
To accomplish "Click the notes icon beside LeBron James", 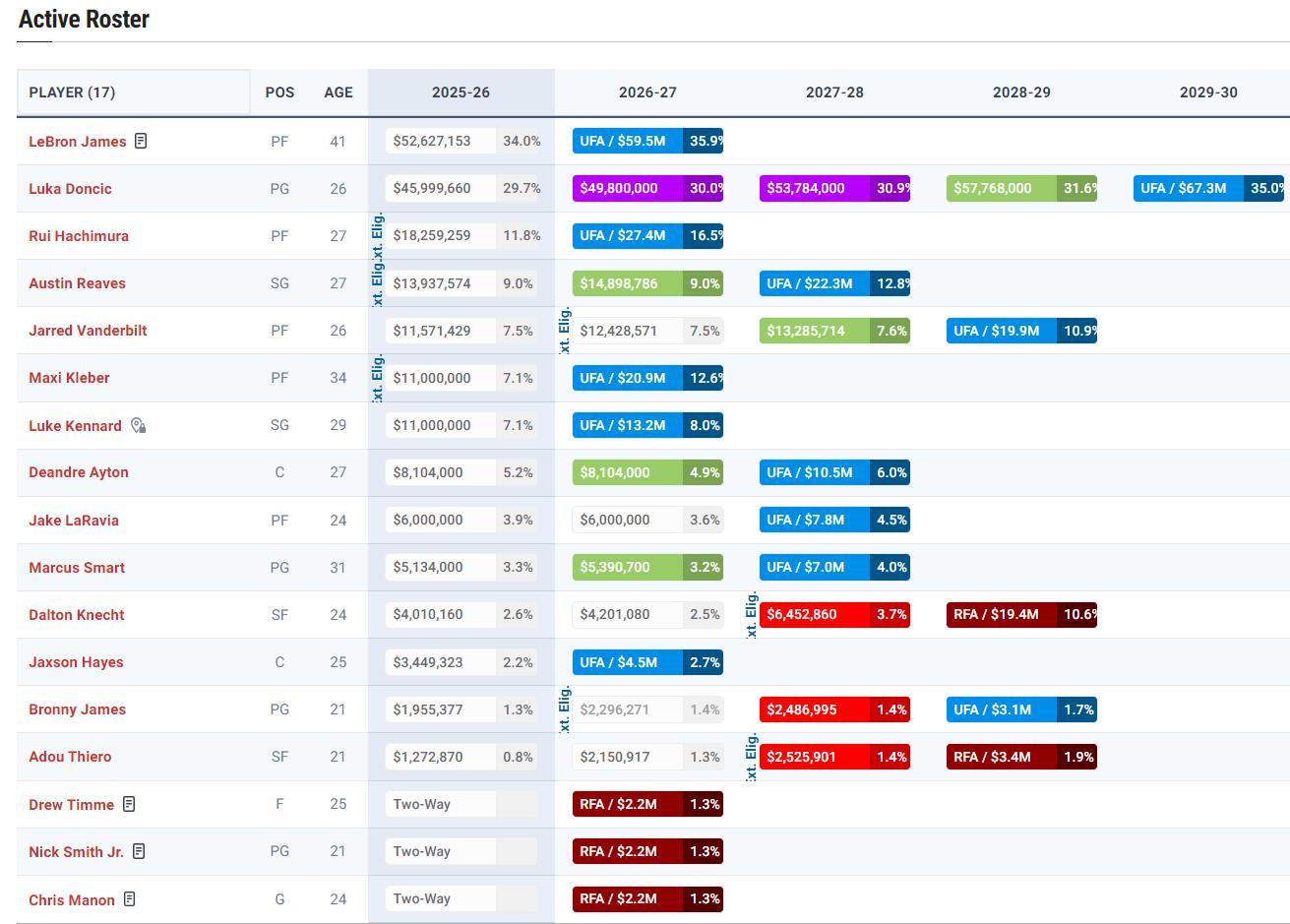I will coord(141,141).
